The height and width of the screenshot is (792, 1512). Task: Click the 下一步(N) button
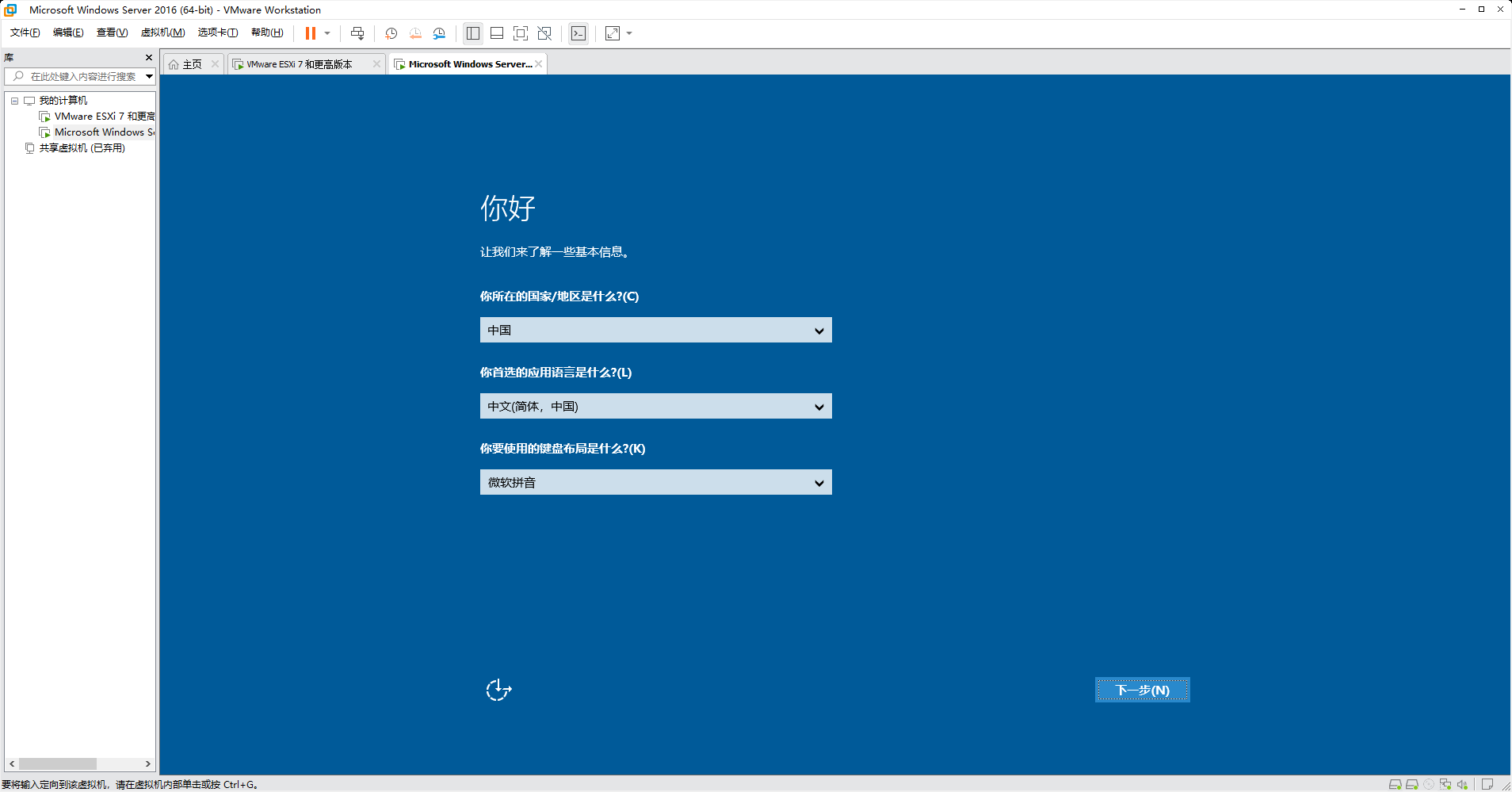tap(1142, 690)
